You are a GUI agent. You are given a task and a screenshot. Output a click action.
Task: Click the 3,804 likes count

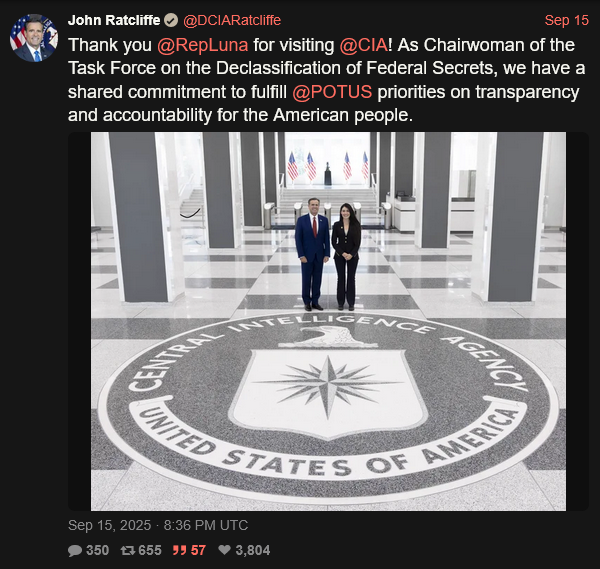[253, 551]
